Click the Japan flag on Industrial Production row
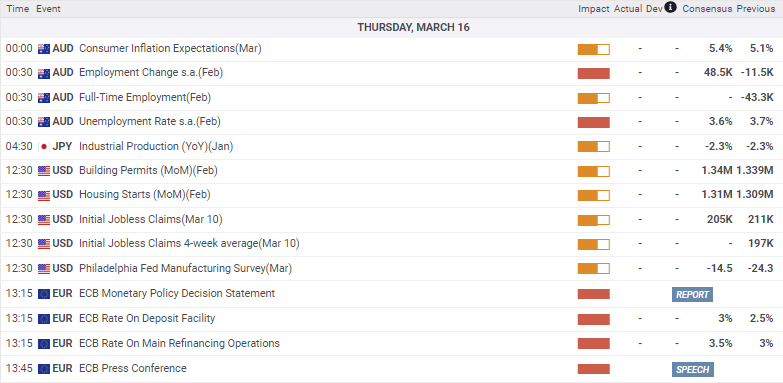The height and width of the screenshot is (383, 783). (44, 147)
